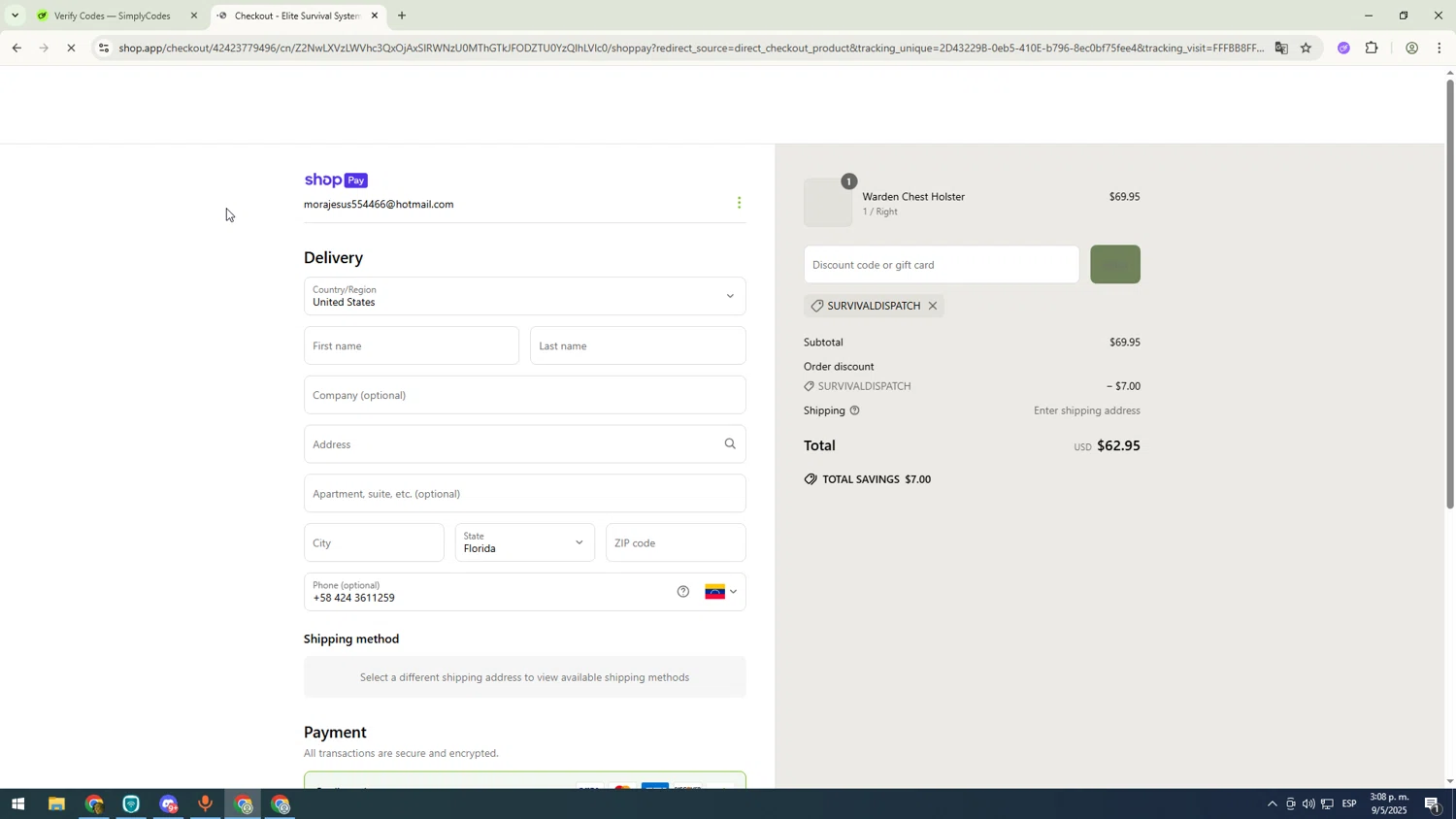Viewport: 1456px width, 819px height.
Task: Click the shipping info question mark icon
Action: point(854,410)
